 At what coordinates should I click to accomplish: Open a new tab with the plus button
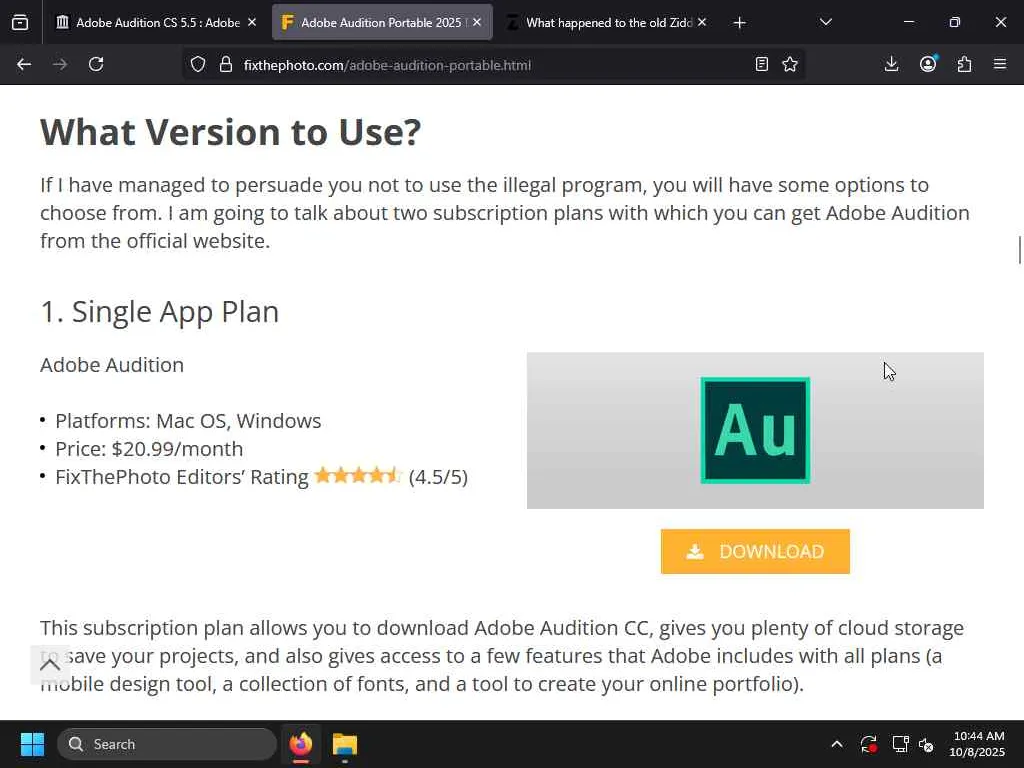(739, 22)
